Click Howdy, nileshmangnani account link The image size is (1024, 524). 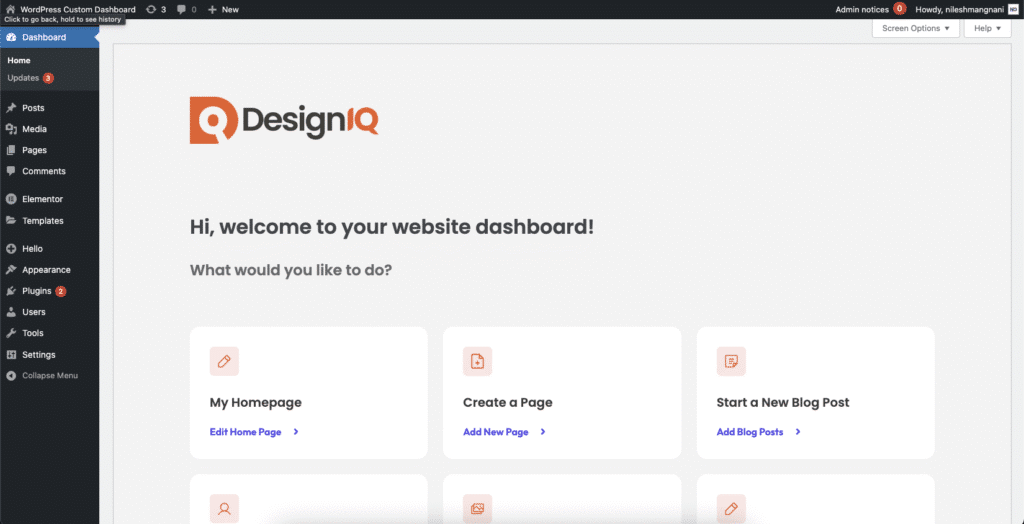pyautogui.click(x=960, y=10)
